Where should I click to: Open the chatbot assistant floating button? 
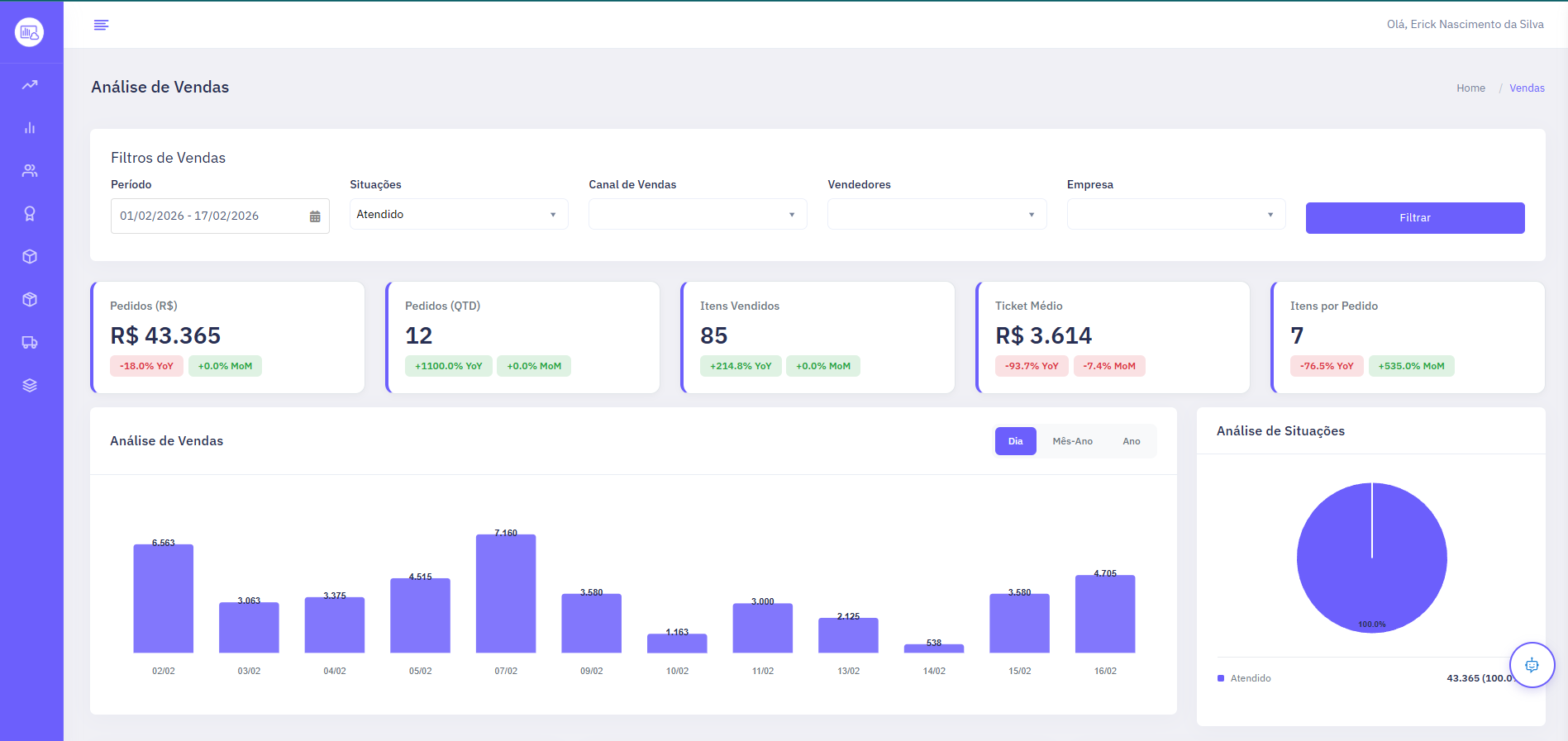1532,665
